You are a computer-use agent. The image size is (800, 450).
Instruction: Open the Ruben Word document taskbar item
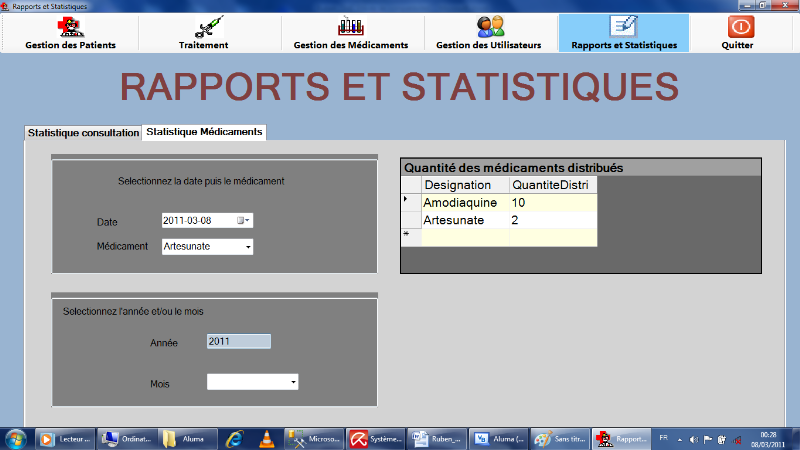tap(437, 439)
